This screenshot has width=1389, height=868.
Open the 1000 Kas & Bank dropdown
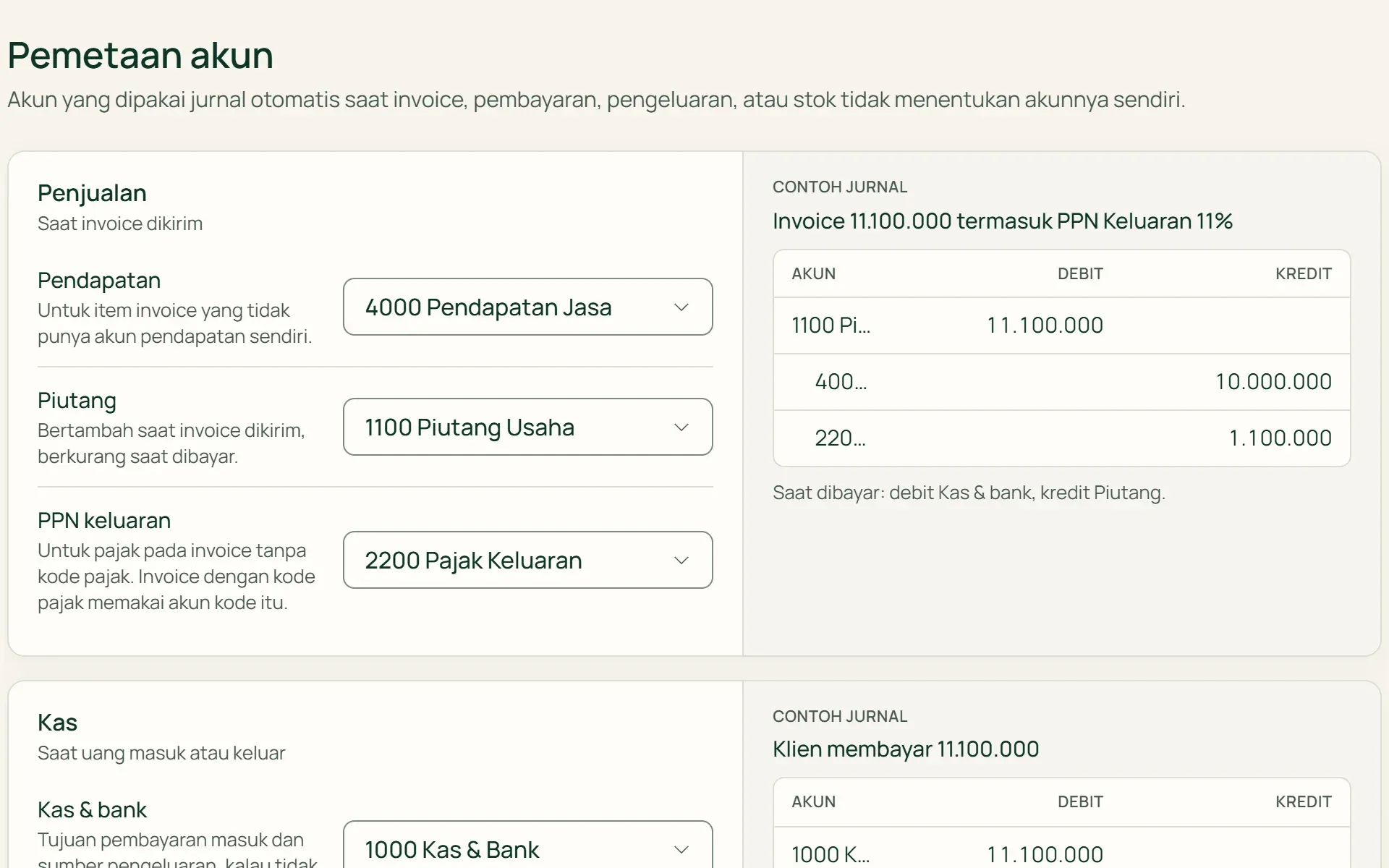[x=527, y=845]
